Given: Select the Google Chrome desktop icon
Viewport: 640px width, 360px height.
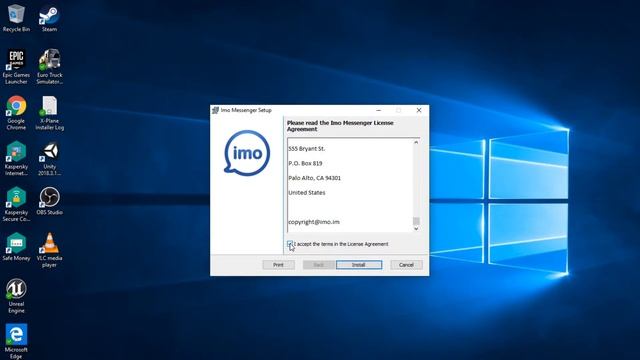Looking at the screenshot, I should coord(16,113).
